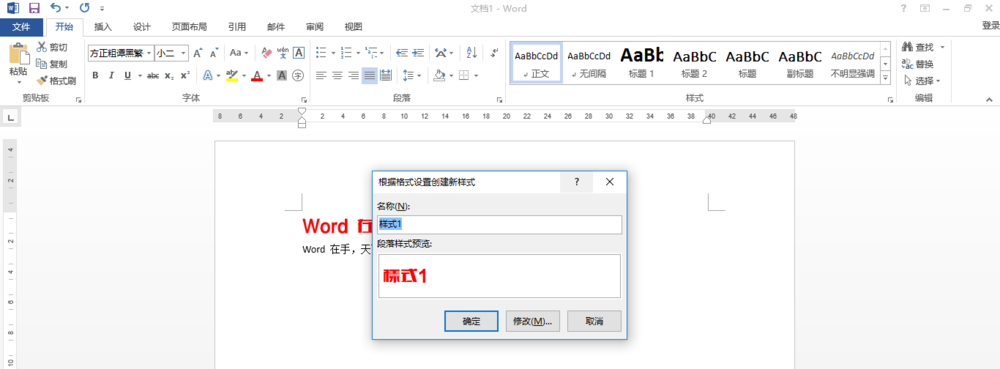The image size is (1000, 369).
Task: Undo the last action
Action: point(55,8)
